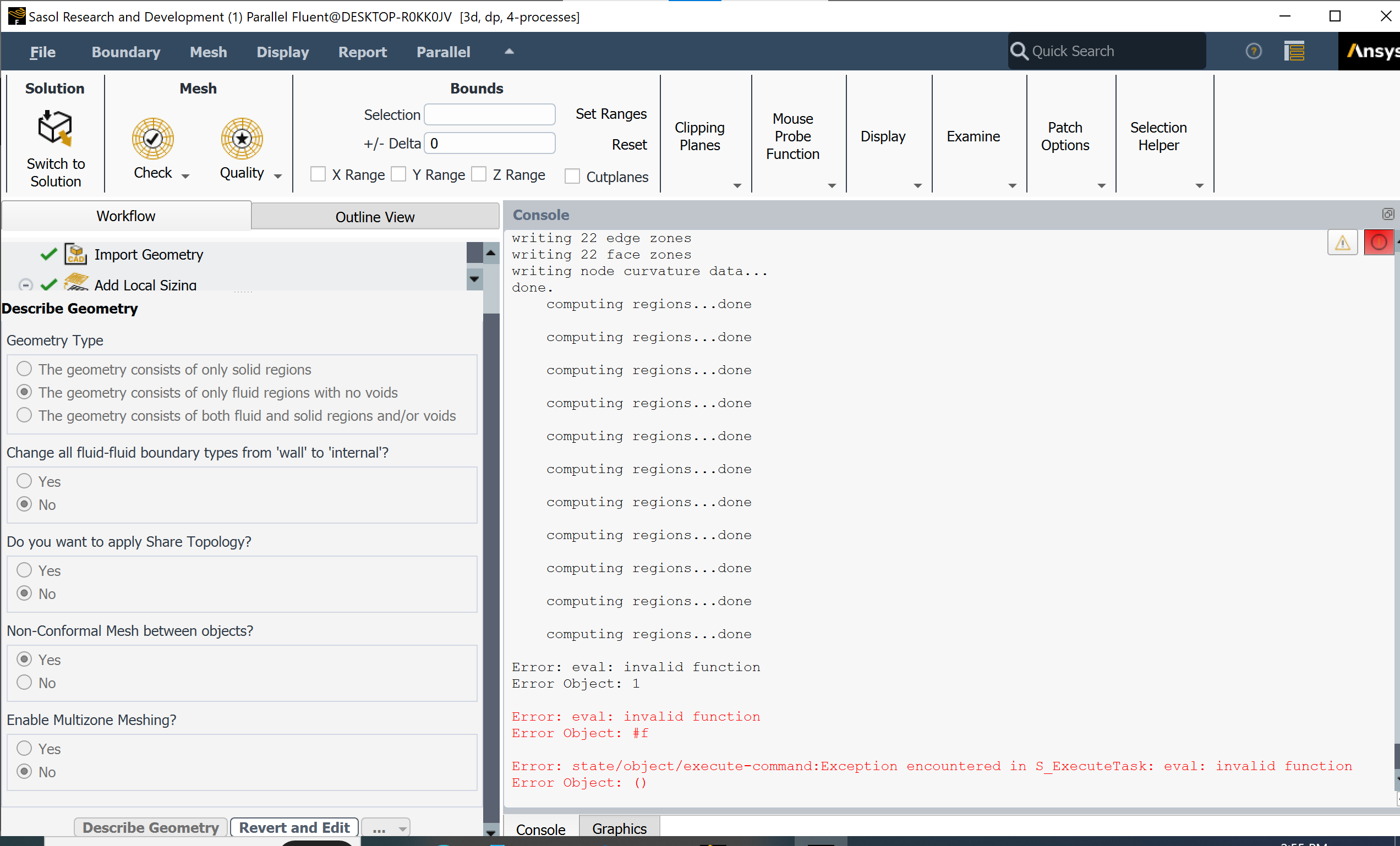Toggle the Cutplanes checkbox
This screenshot has width=1400, height=846.
click(x=572, y=177)
